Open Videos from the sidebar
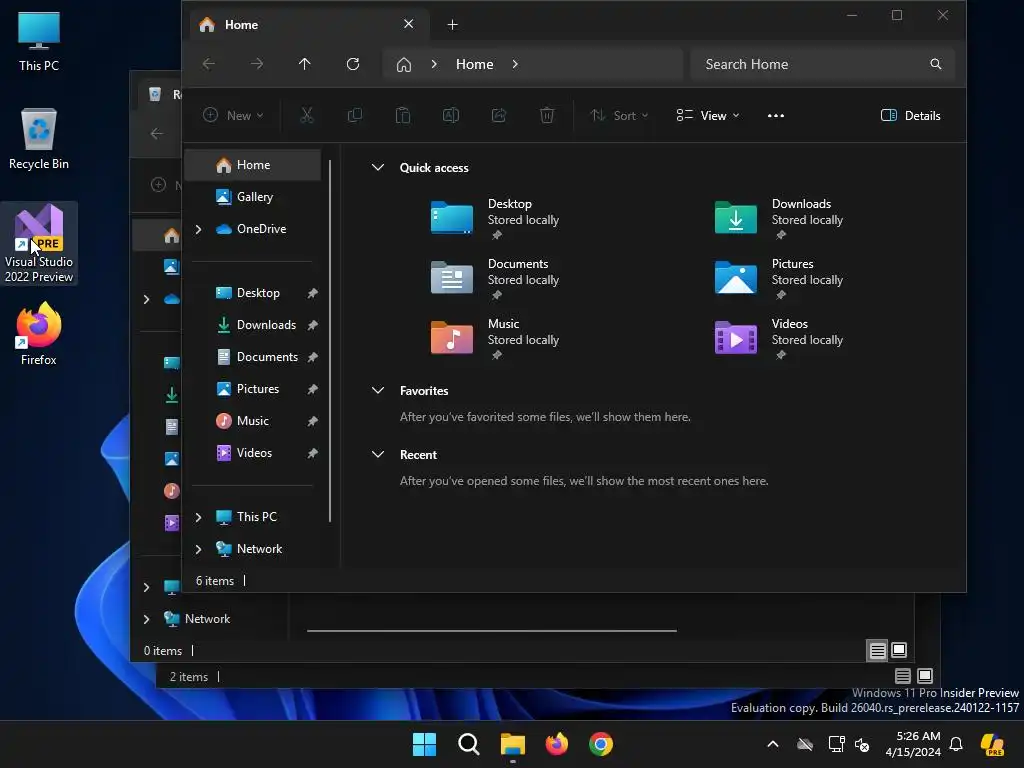The image size is (1024, 768). point(253,453)
